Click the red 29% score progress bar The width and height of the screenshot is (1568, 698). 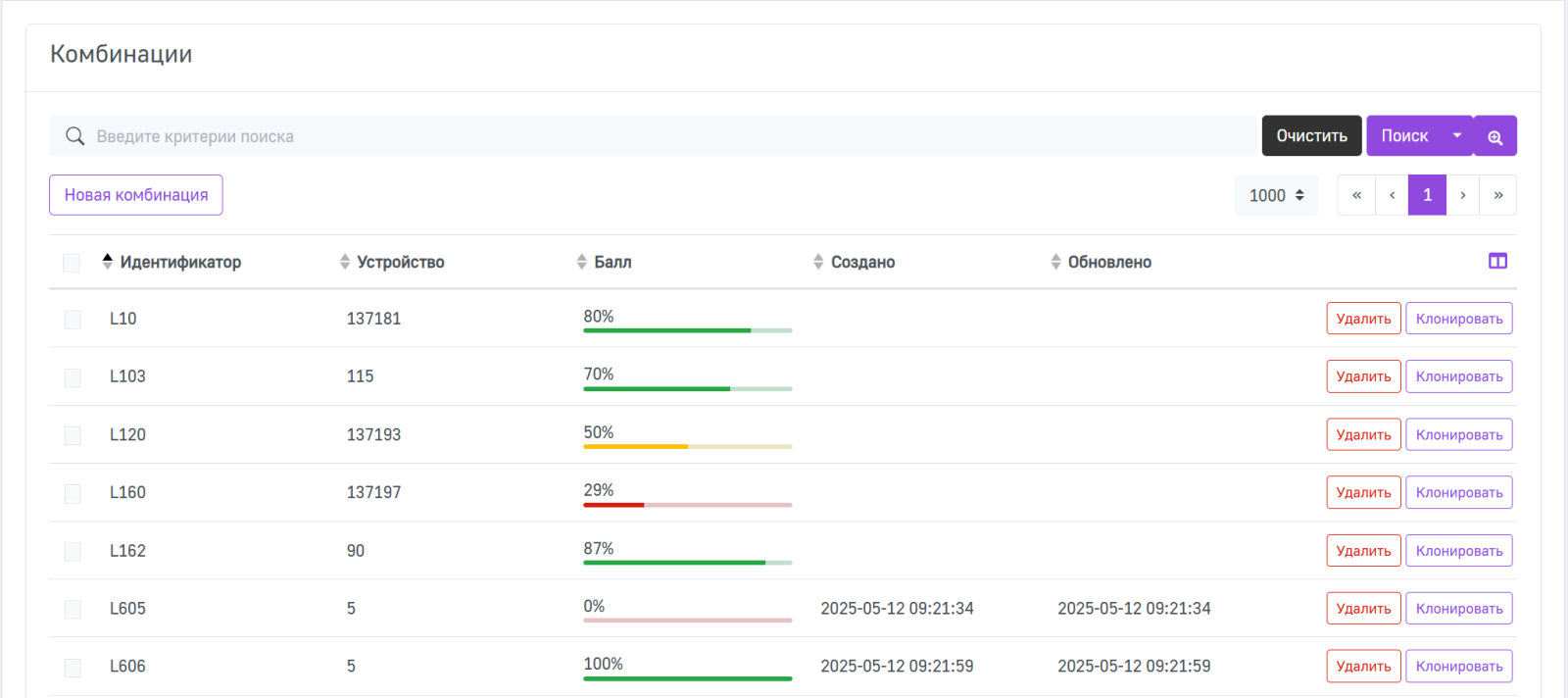688,504
